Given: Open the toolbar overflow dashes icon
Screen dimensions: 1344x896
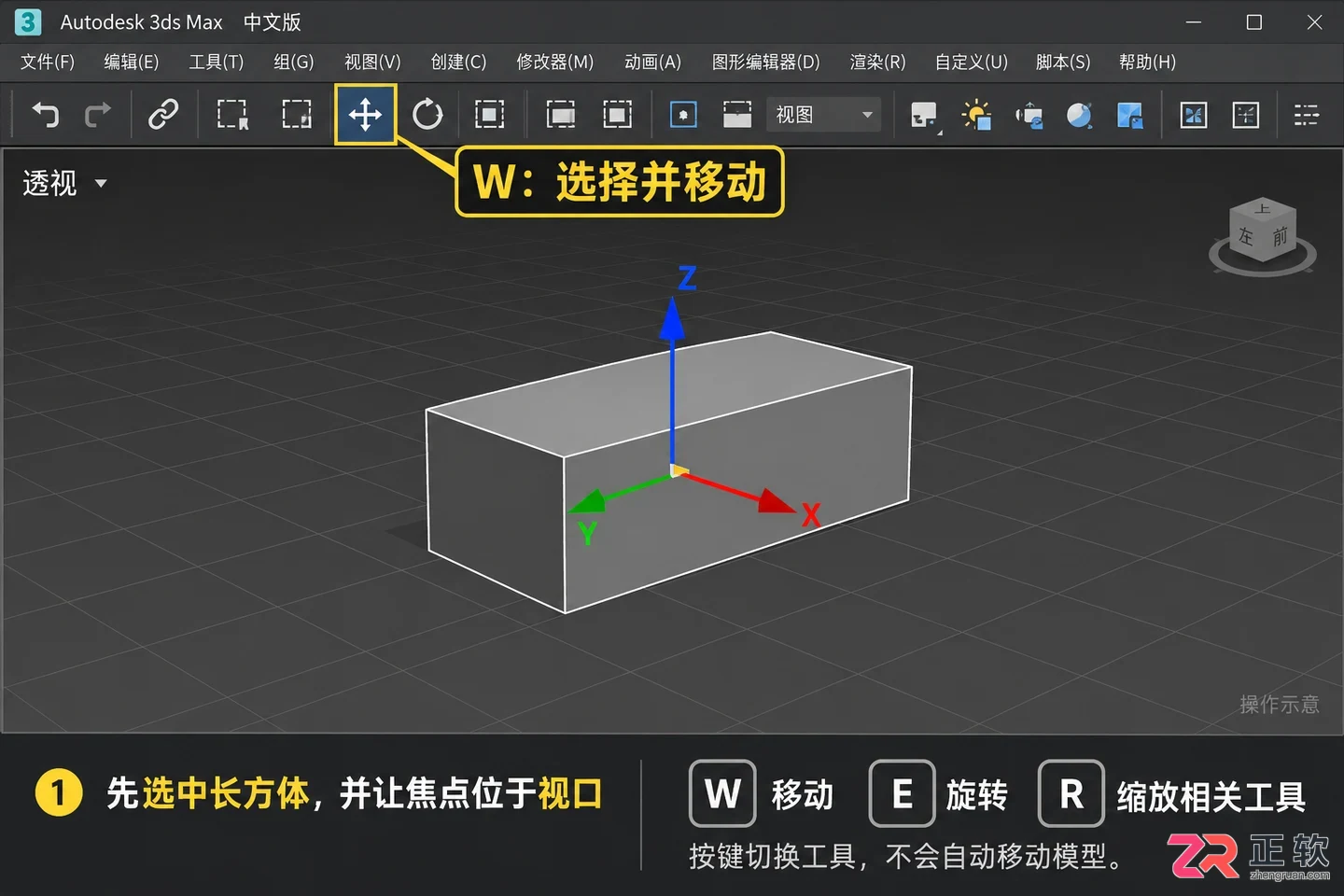Looking at the screenshot, I should (1306, 115).
